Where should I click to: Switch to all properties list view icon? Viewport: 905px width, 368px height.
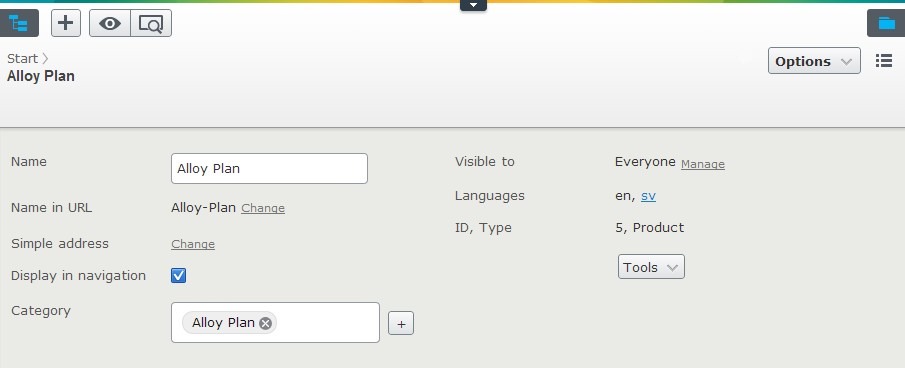pos(884,61)
